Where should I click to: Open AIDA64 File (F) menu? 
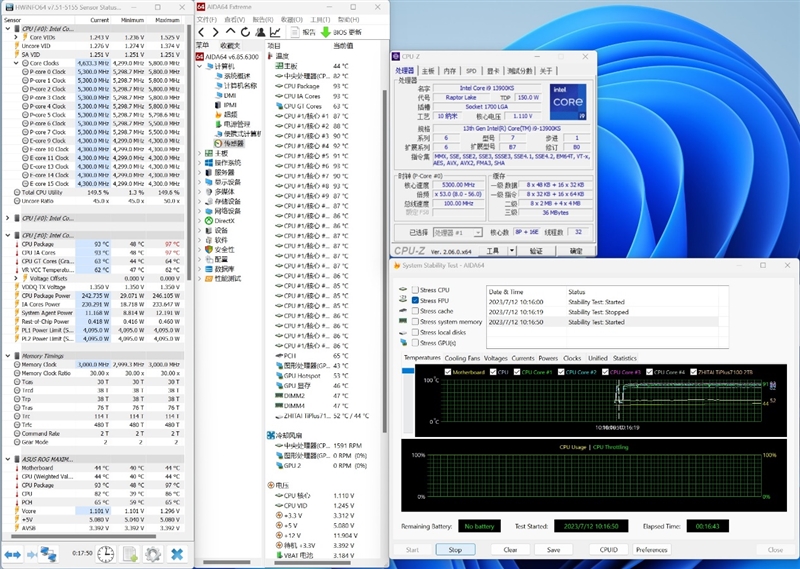[x=207, y=19]
